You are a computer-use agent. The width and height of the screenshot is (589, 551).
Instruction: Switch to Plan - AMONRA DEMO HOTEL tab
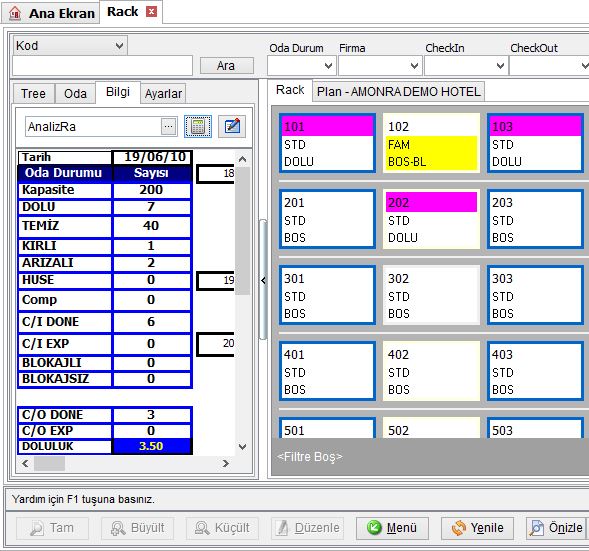[399, 92]
